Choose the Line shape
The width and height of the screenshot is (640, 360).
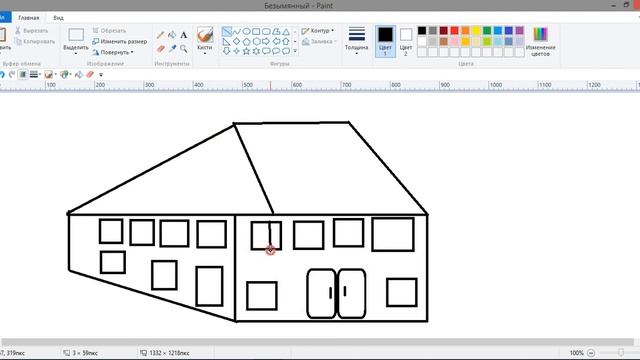tap(227, 31)
